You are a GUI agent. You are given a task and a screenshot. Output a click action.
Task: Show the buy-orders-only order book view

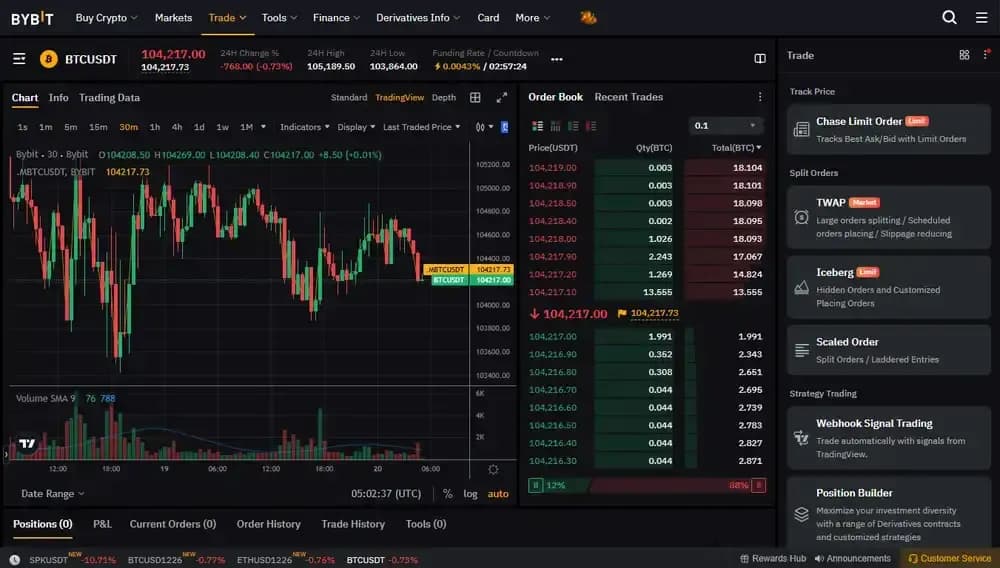click(573, 126)
